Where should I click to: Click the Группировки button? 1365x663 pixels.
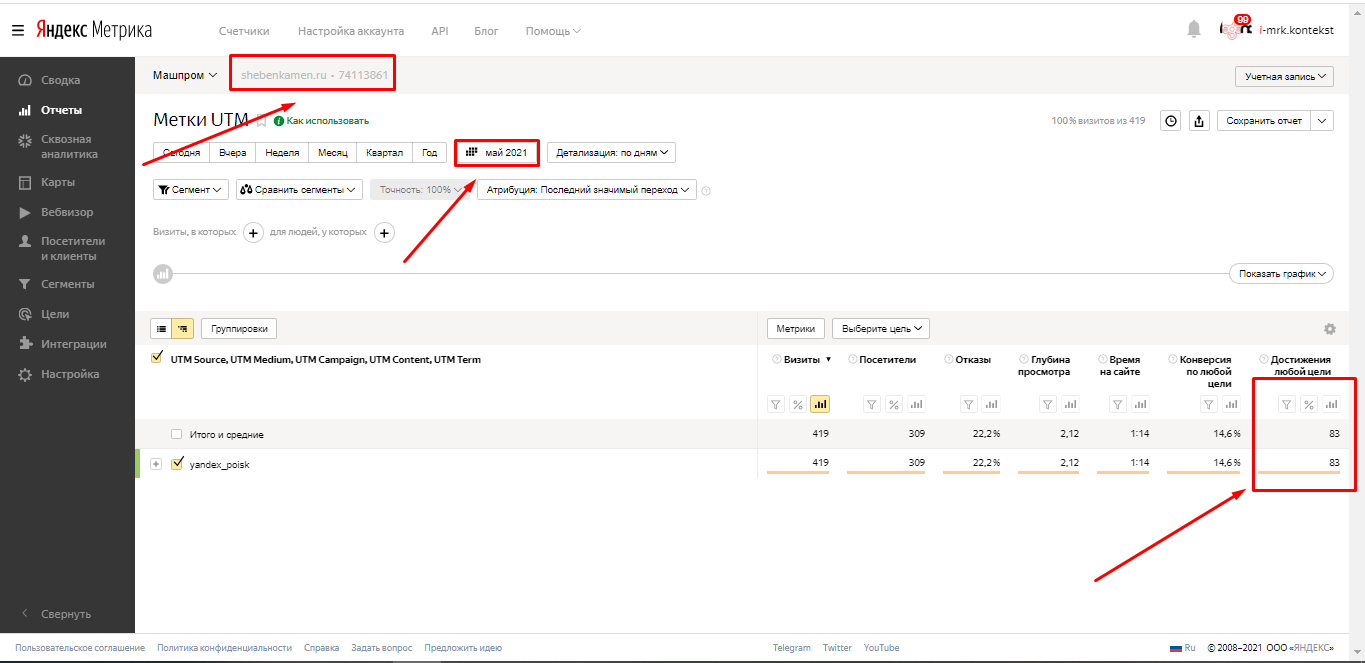(239, 329)
